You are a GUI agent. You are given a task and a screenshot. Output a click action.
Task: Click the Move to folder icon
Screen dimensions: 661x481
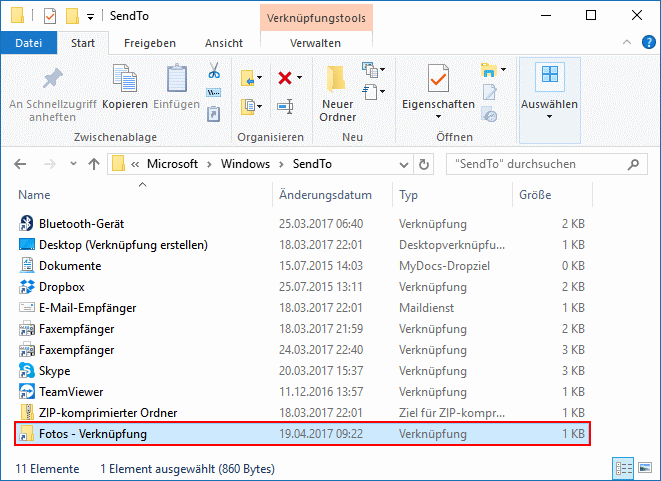click(x=247, y=78)
